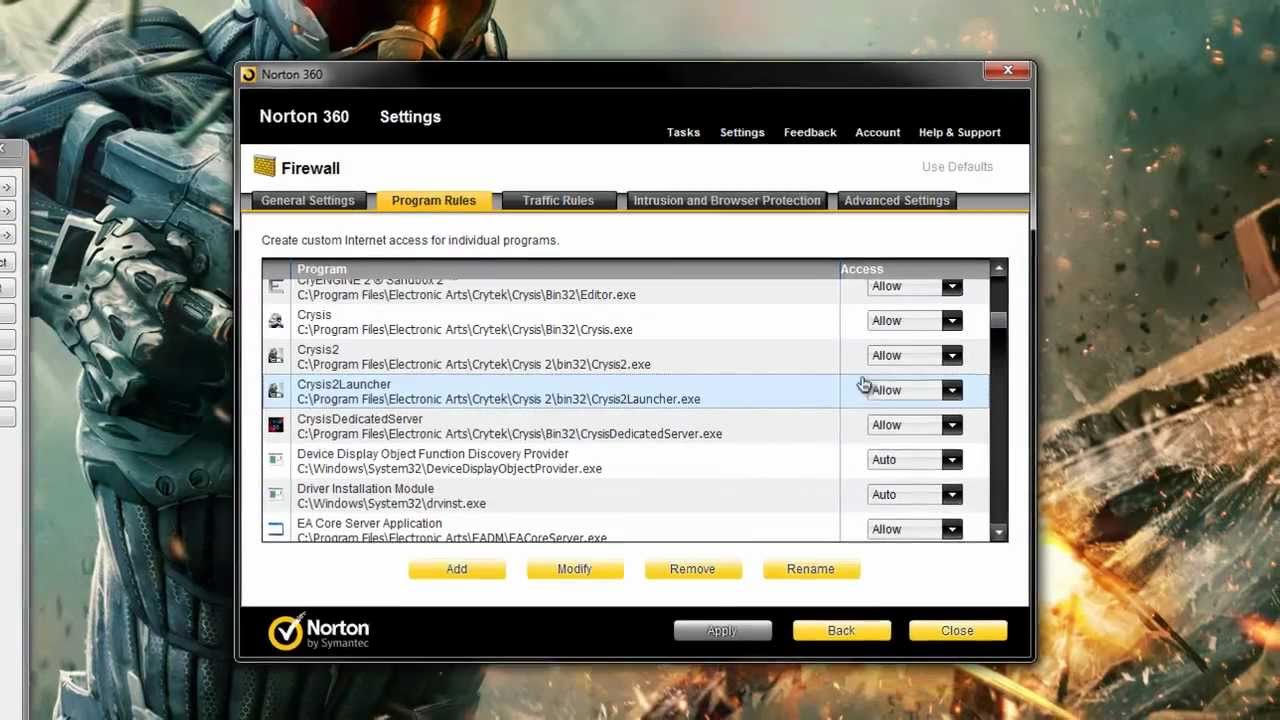Click the Rename button
Viewport: 1280px width, 720px height.
coord(811,569)
